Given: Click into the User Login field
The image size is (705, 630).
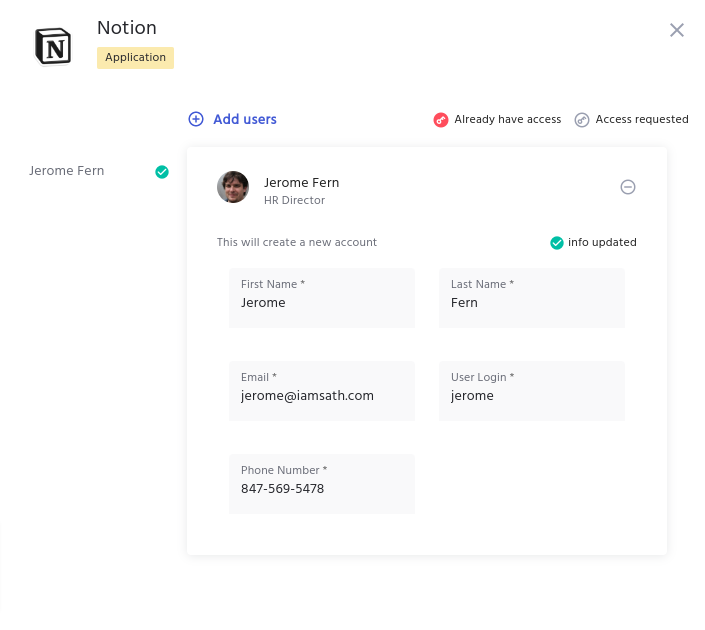Looking at the screenshot, I should pyautogui.click(x=531, y=396).
